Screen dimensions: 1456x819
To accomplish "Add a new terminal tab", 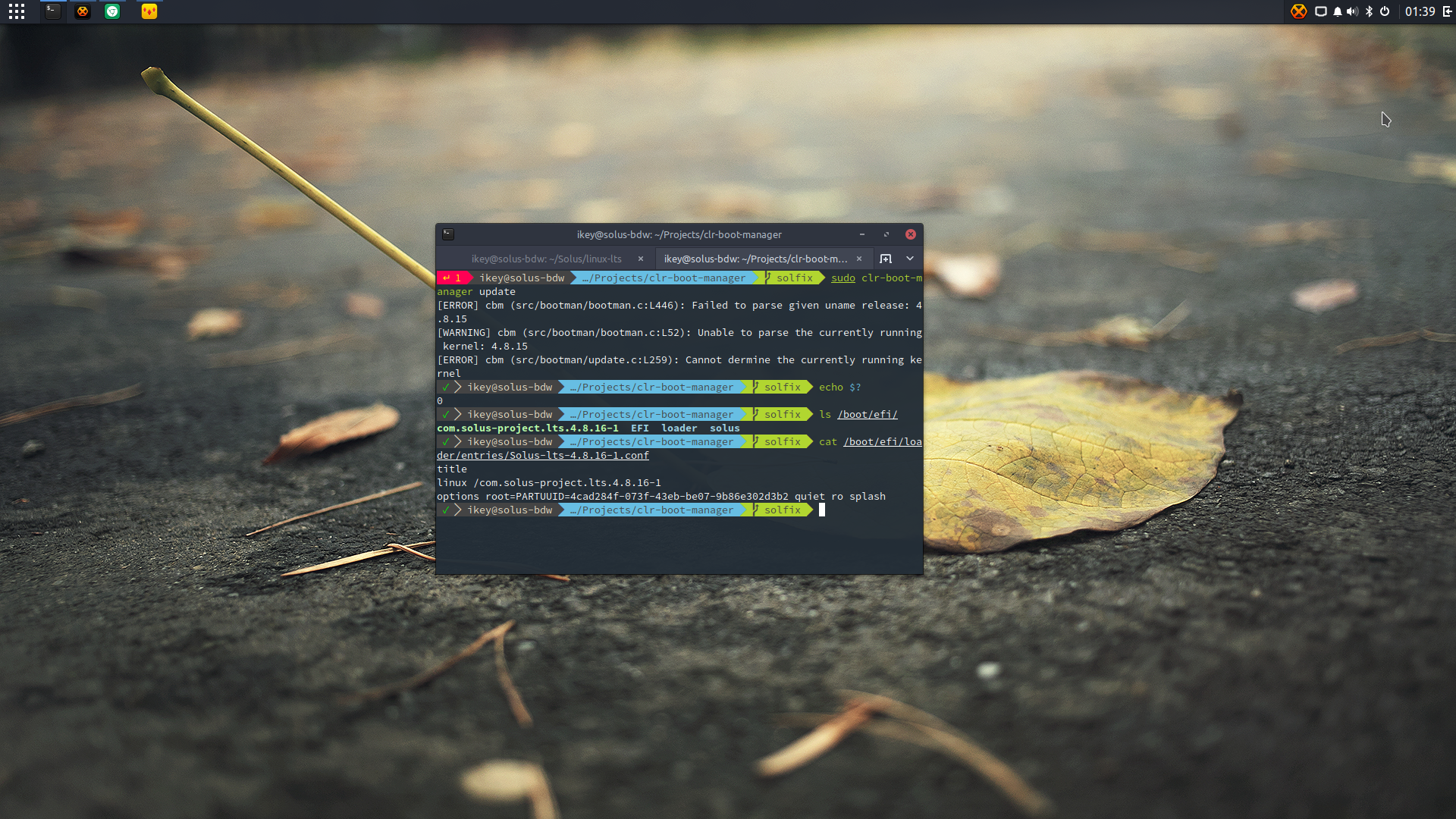I will tap(886, 259).
